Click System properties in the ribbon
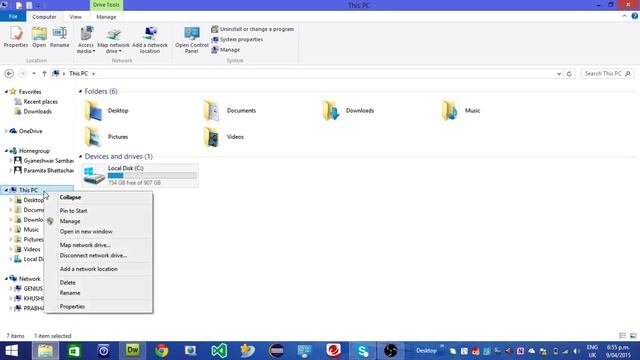This screenshot has width=640, height=360. (237, 40)
